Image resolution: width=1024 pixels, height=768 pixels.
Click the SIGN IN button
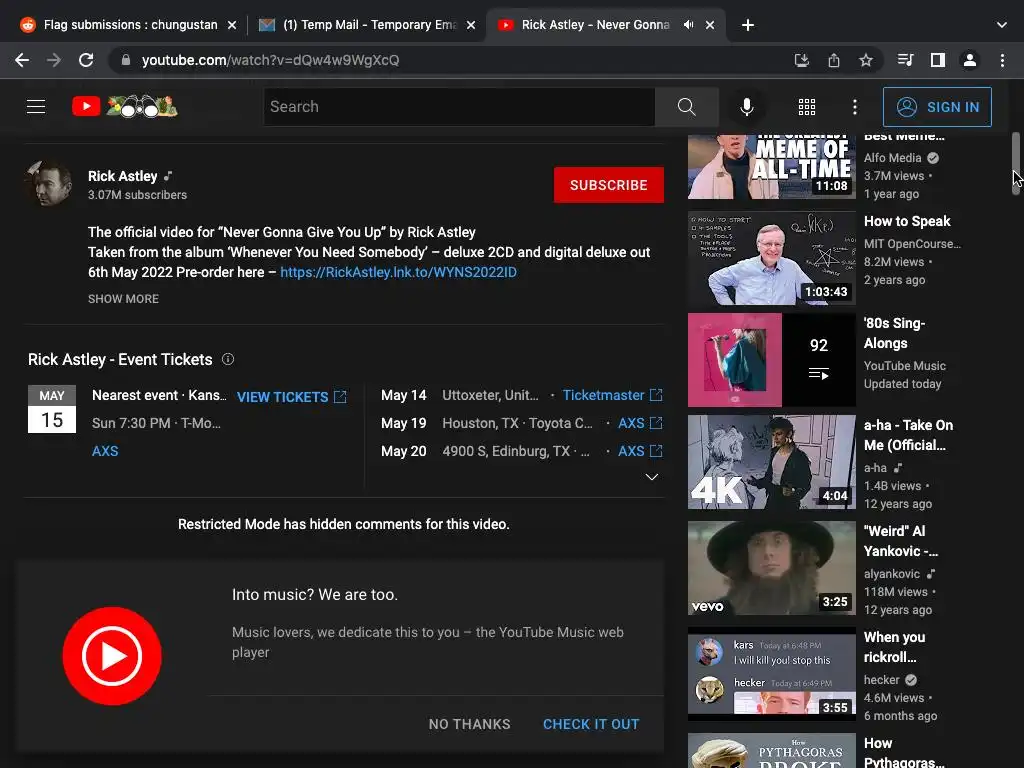pyautogui.click(x=937, y=106)
